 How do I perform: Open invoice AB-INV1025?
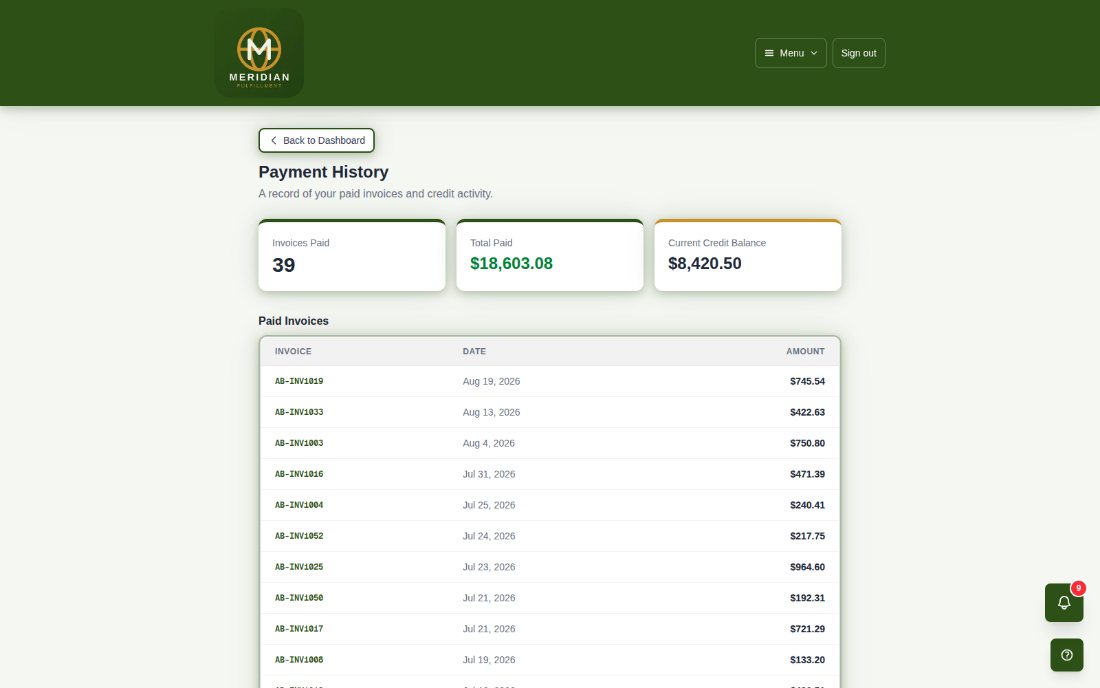pos(299,567)
